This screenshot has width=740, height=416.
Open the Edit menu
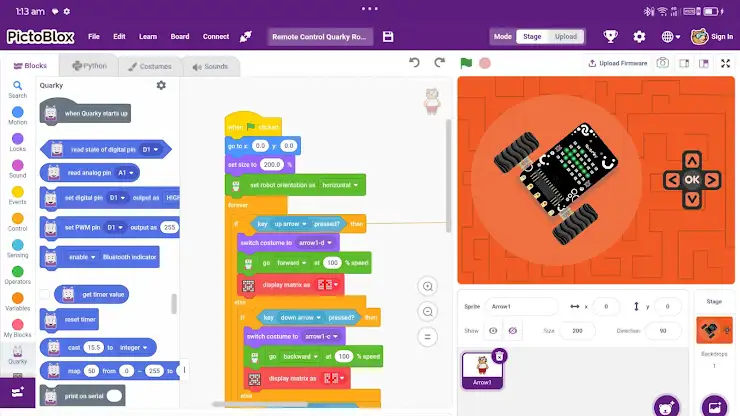pos(119,36)
